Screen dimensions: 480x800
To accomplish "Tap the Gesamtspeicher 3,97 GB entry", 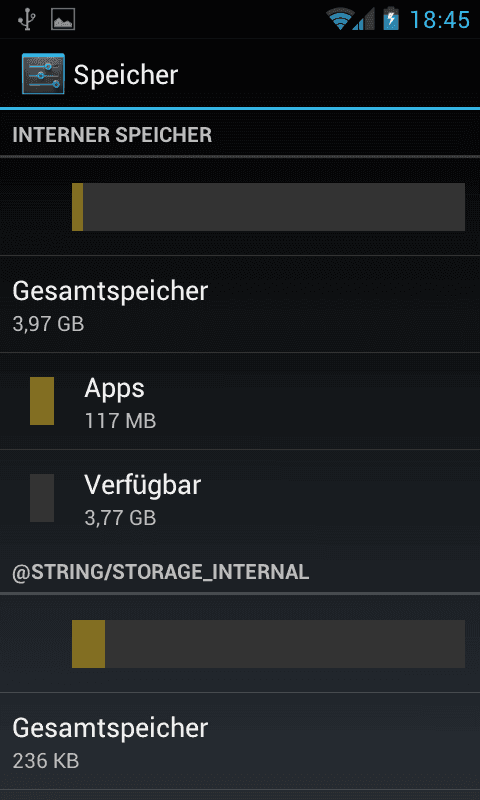I will (240, 304).
